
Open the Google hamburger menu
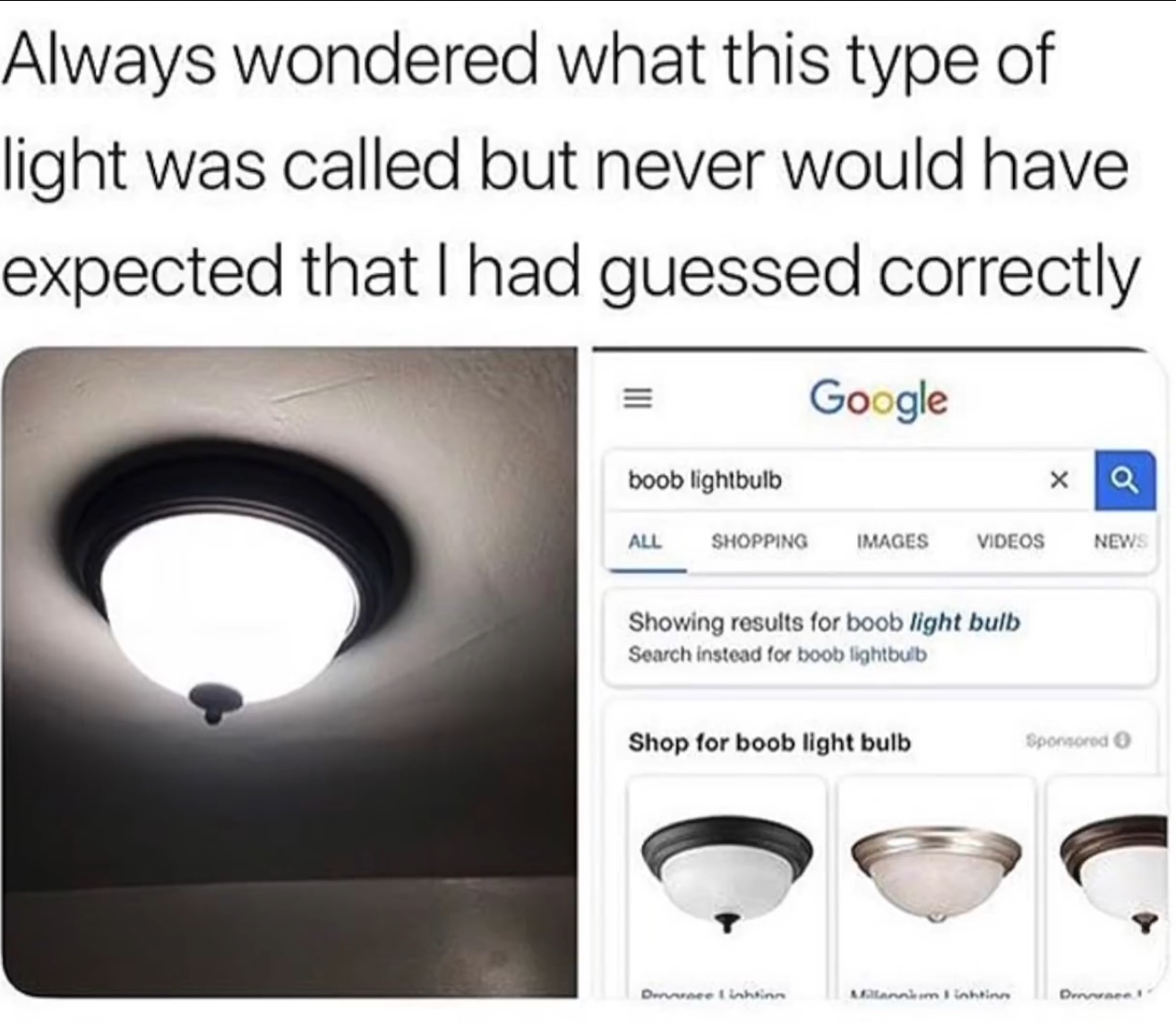coord(638,399)
